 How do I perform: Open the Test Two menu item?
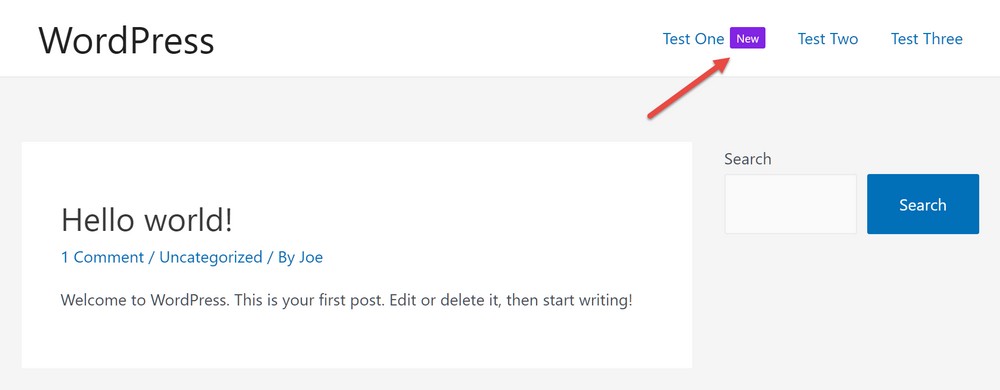(828, 39)
